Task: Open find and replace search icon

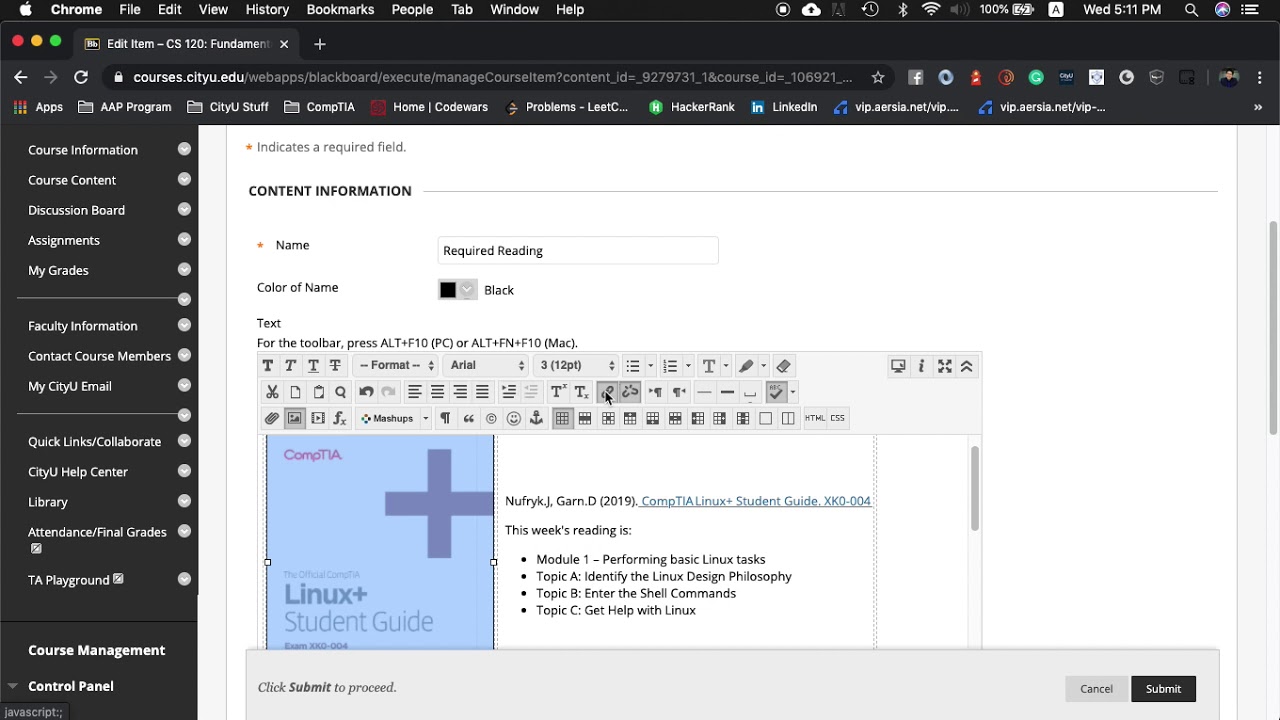Action: click(x=341, y=392)
